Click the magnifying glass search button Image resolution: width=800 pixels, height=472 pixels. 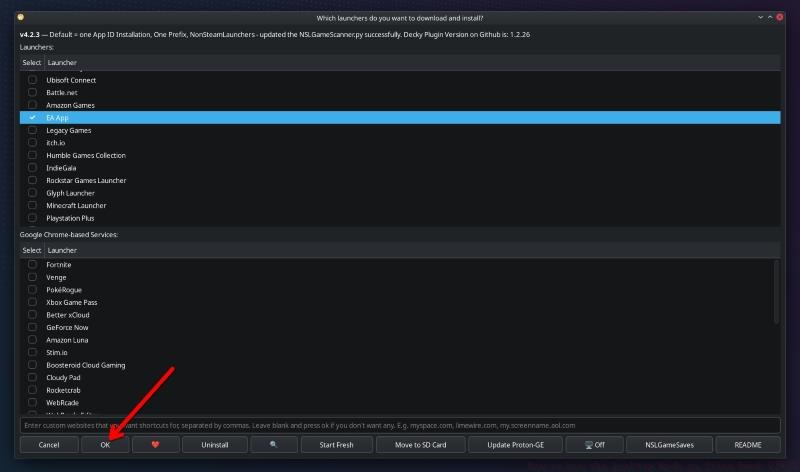[274, 444]
